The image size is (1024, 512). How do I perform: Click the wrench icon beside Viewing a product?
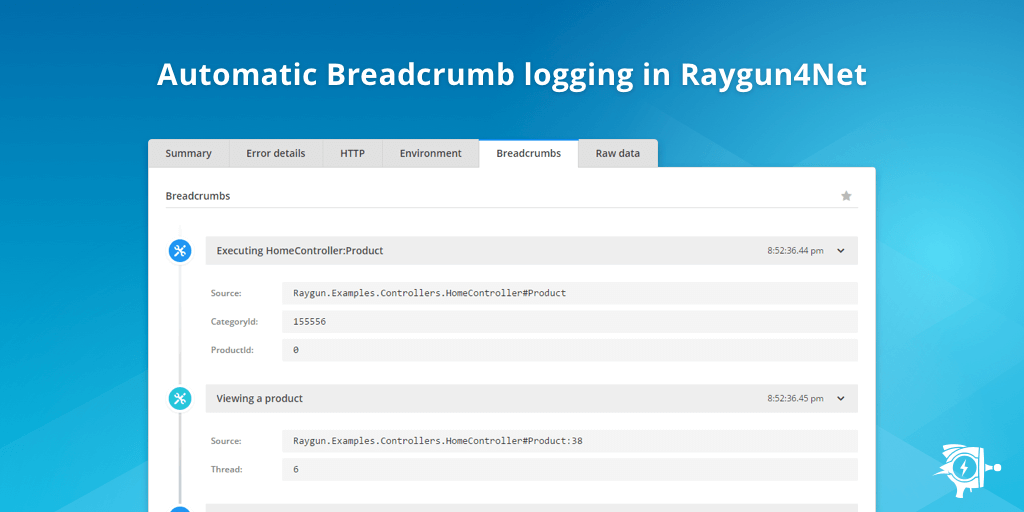(180, 398)
